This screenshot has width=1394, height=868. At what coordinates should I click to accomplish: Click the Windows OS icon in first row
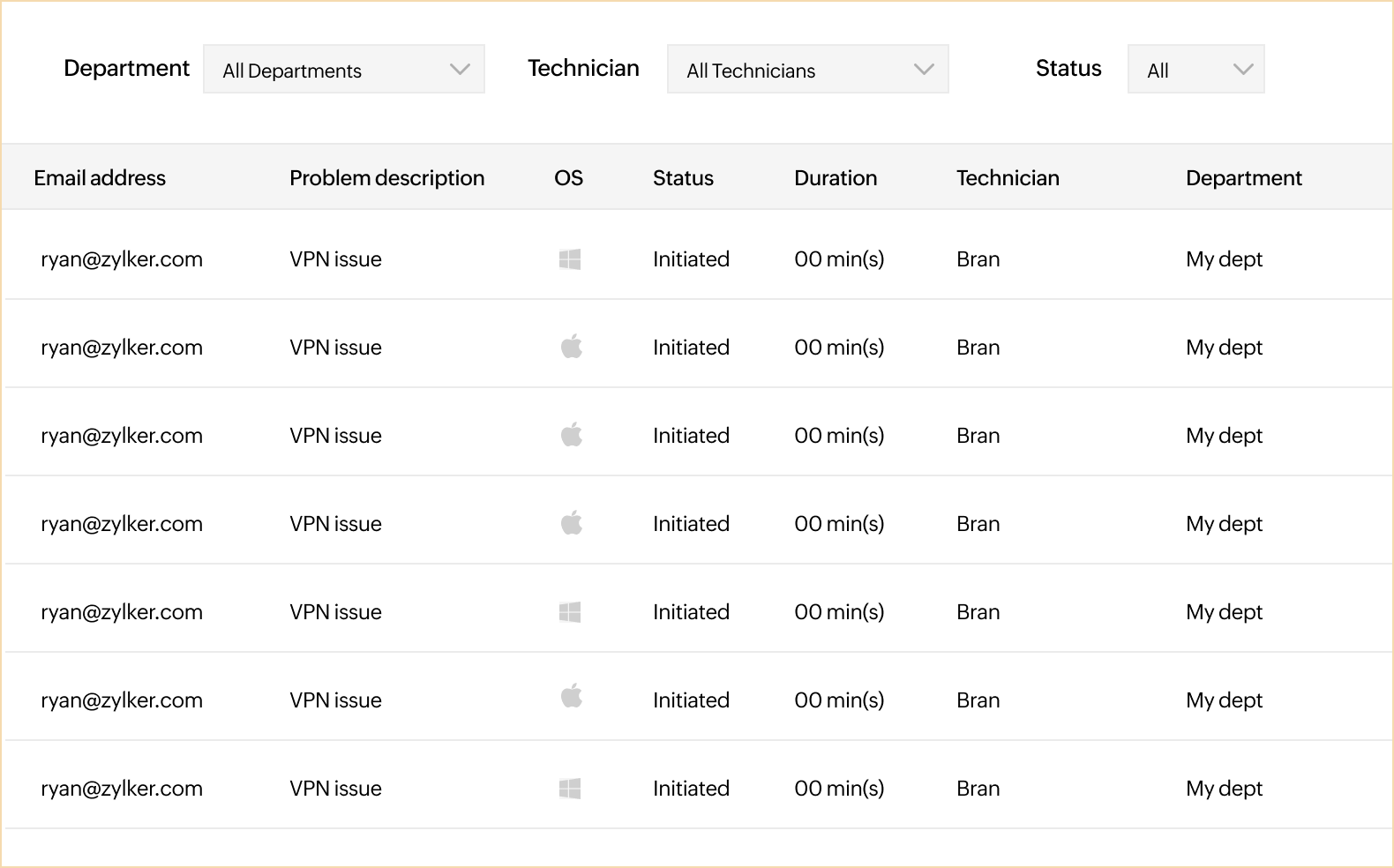(570, 259)
